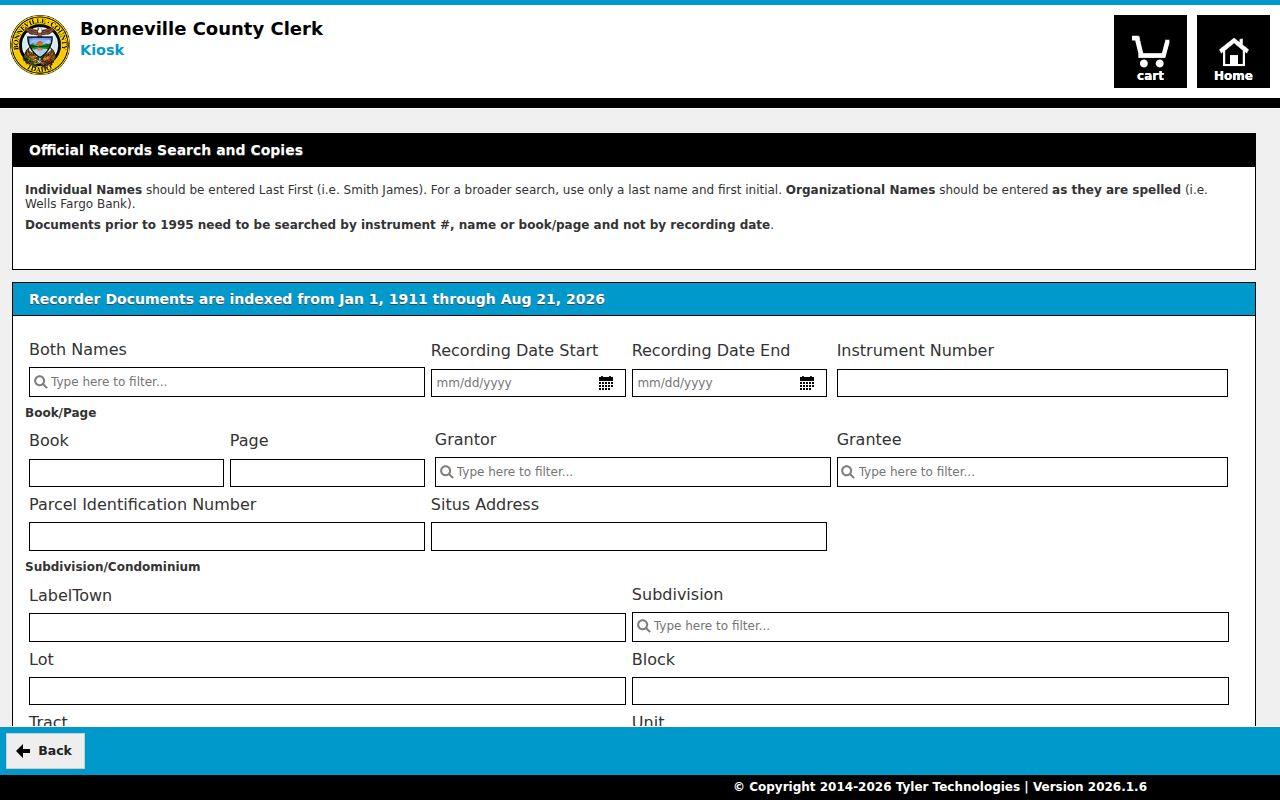Go to the Home page

click(x=1233, y=51)
